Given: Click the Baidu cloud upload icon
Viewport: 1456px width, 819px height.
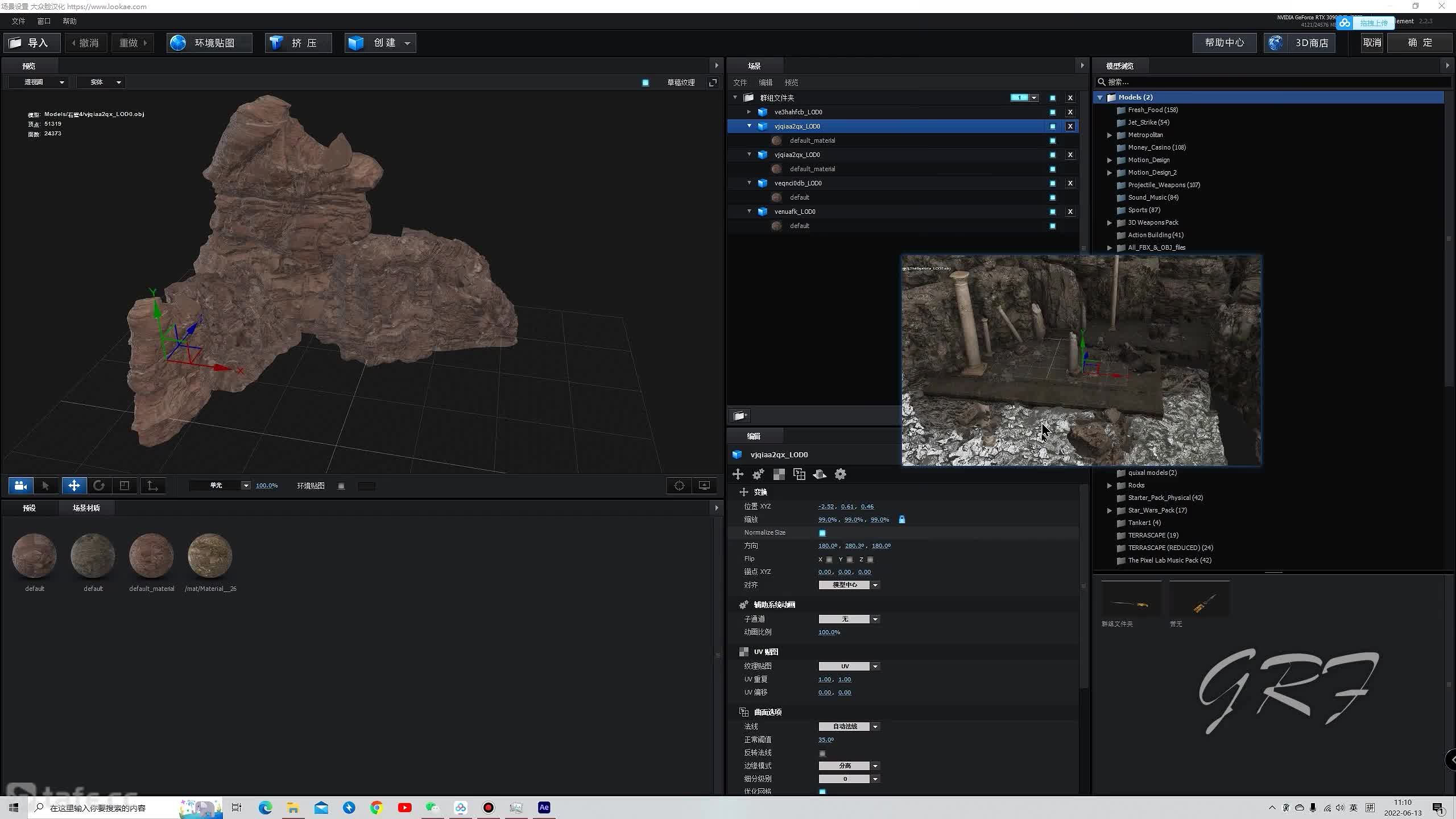Looking at the screenshot, I should coord(1345,23).
